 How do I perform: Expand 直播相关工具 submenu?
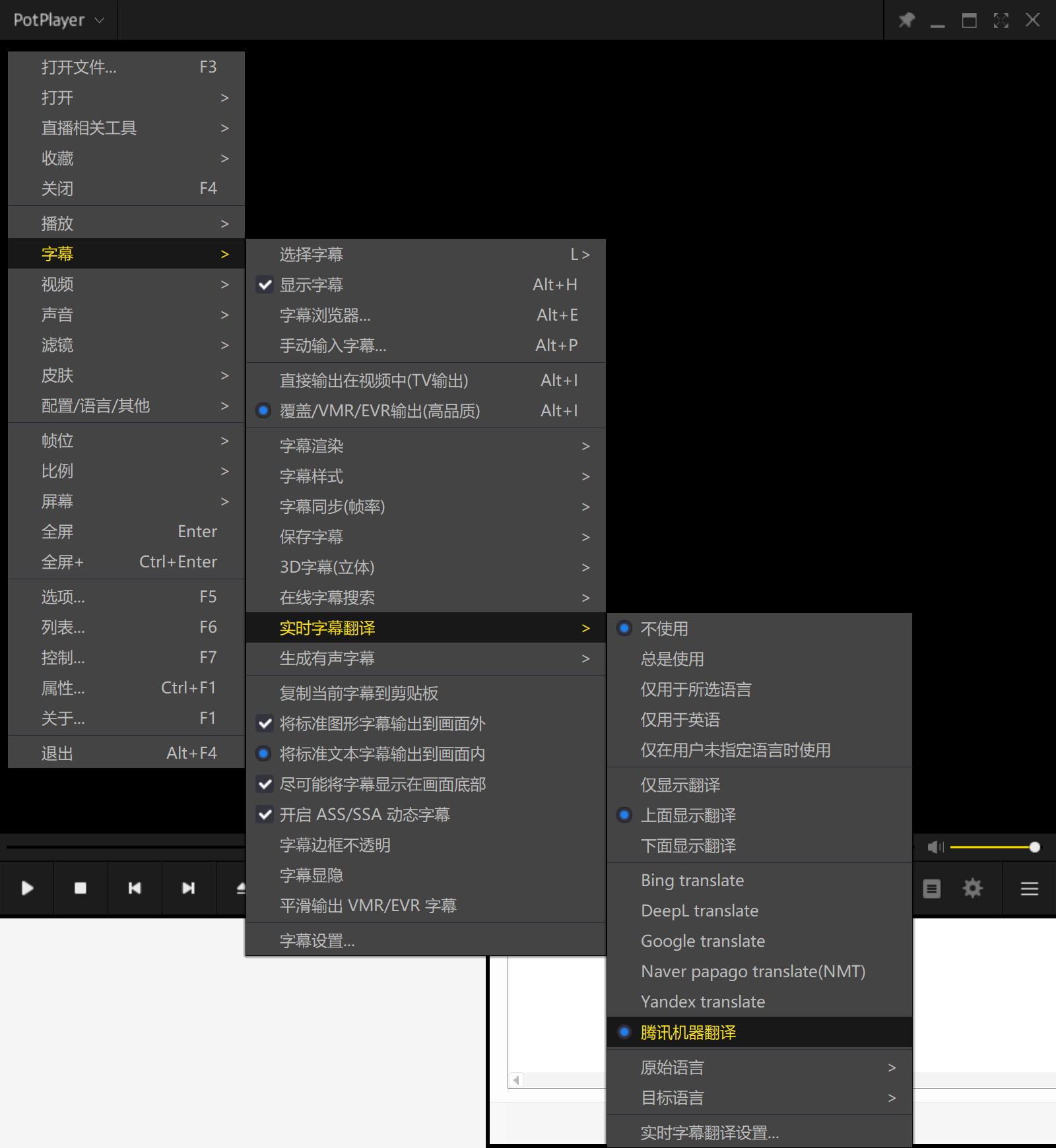pos(127,128)
